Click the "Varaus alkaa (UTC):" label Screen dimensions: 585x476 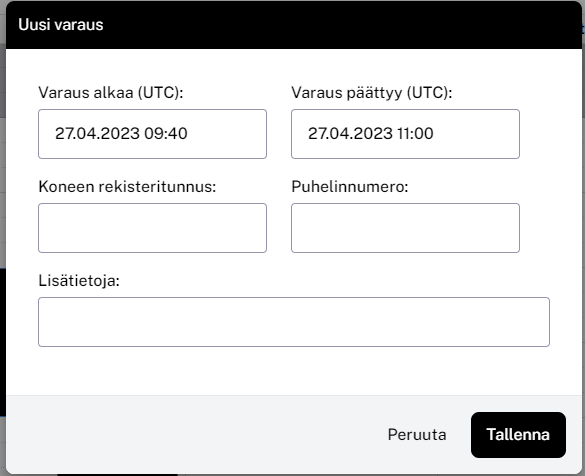(x=111, y=93)
